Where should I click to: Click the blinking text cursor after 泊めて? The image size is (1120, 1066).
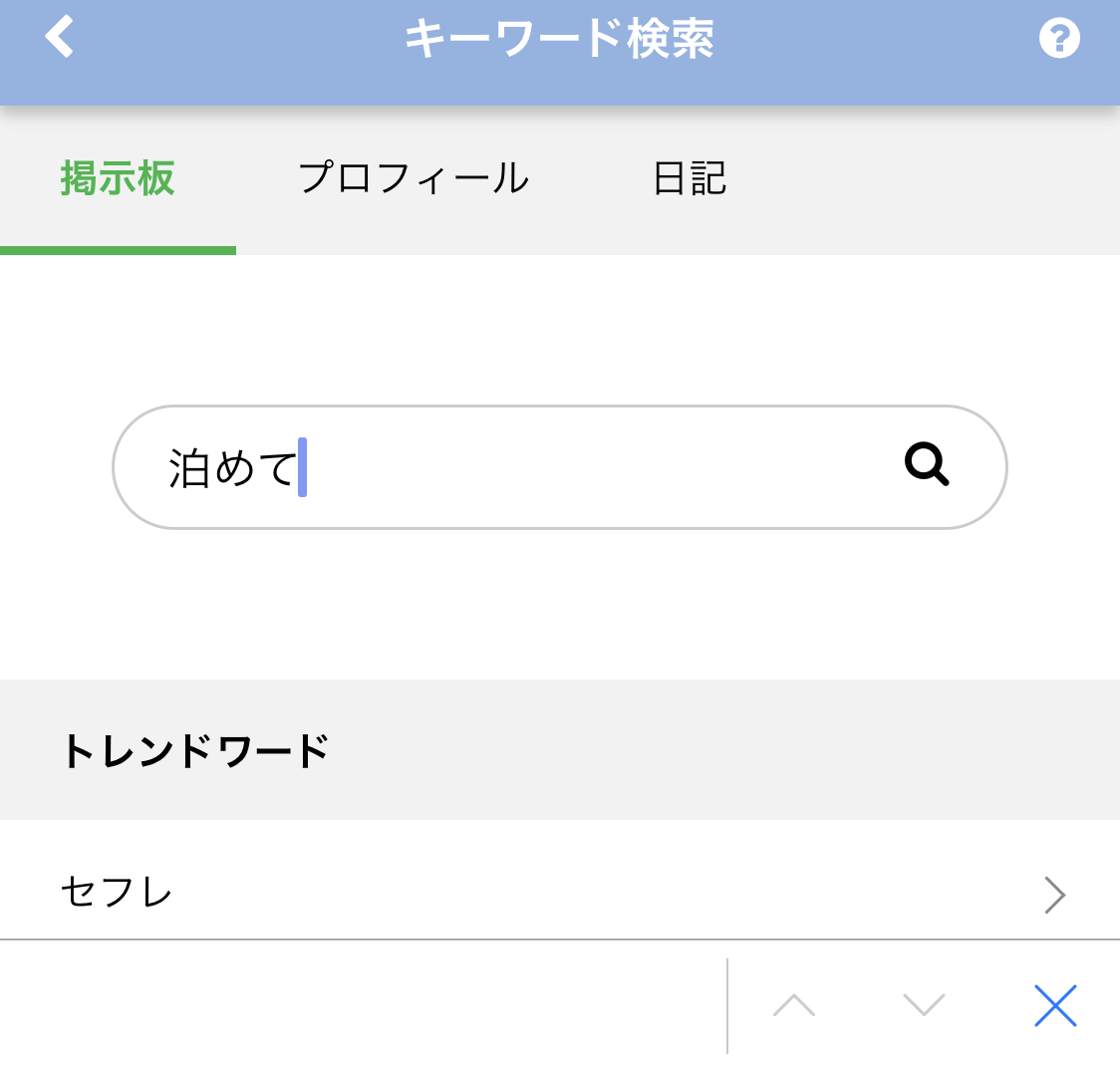click(x=303, y=467)
